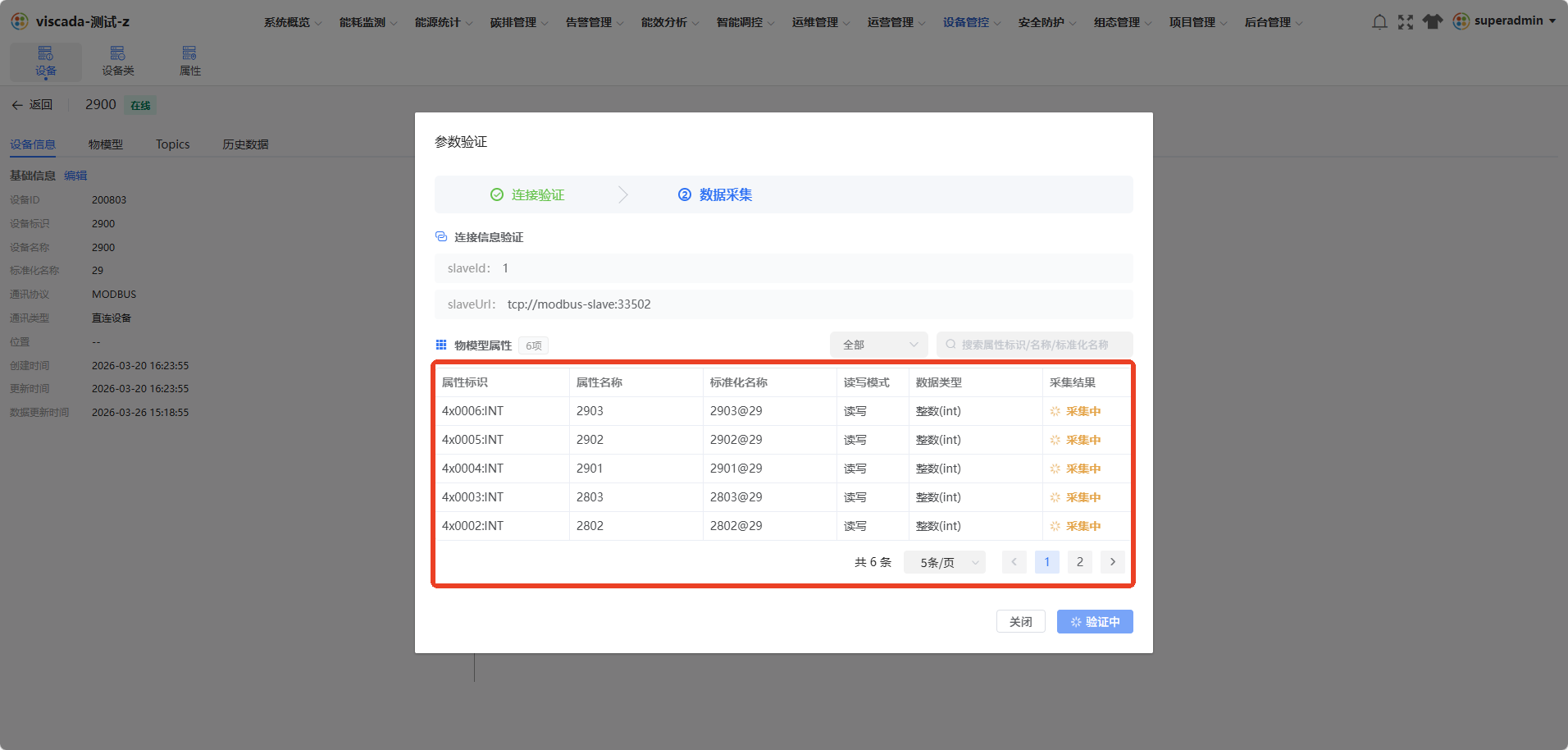Open the theme shirt icon

tap(1433, 22)
